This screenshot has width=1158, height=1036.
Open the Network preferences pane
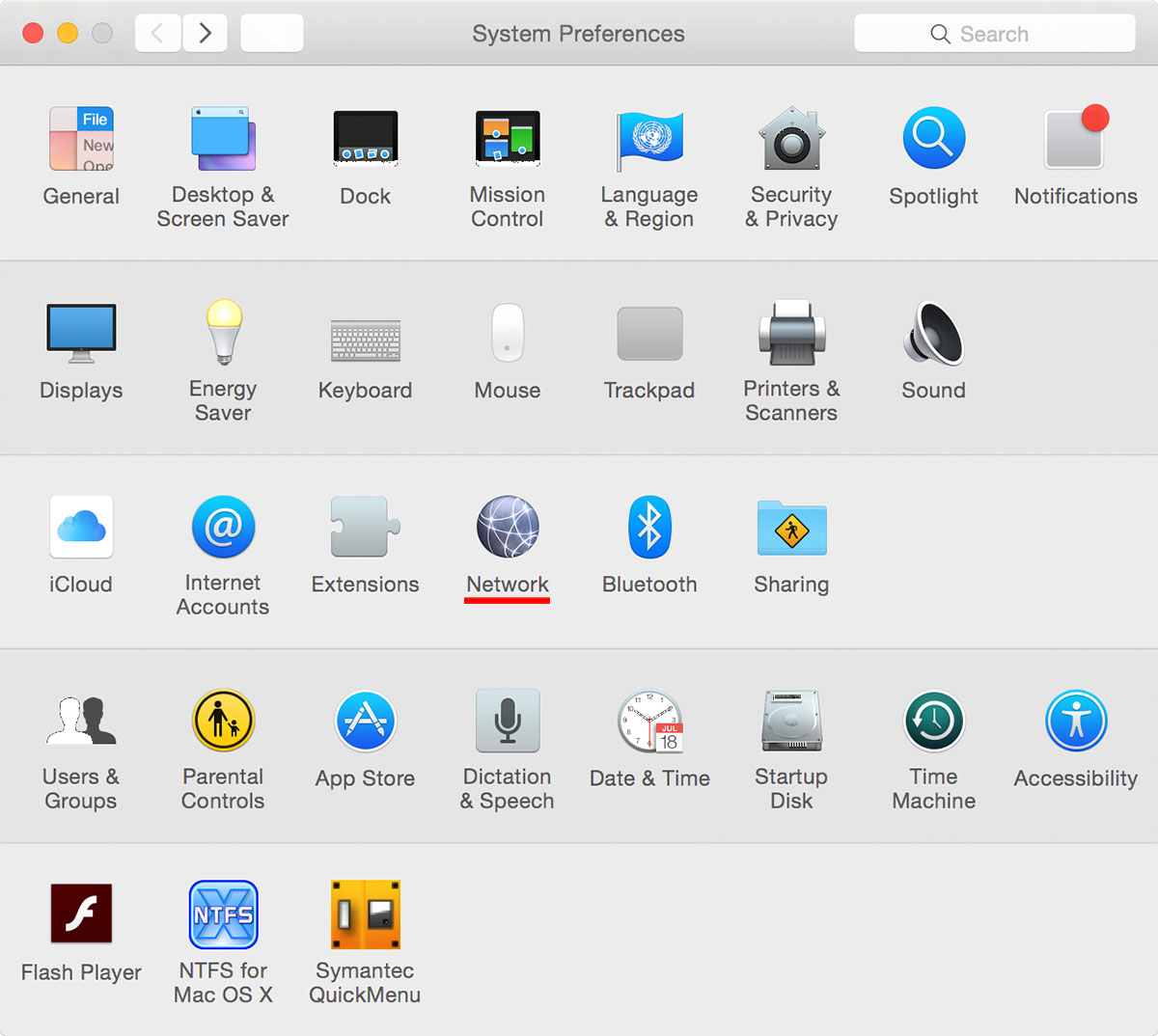pyautogui.click(x=508, y=528)
